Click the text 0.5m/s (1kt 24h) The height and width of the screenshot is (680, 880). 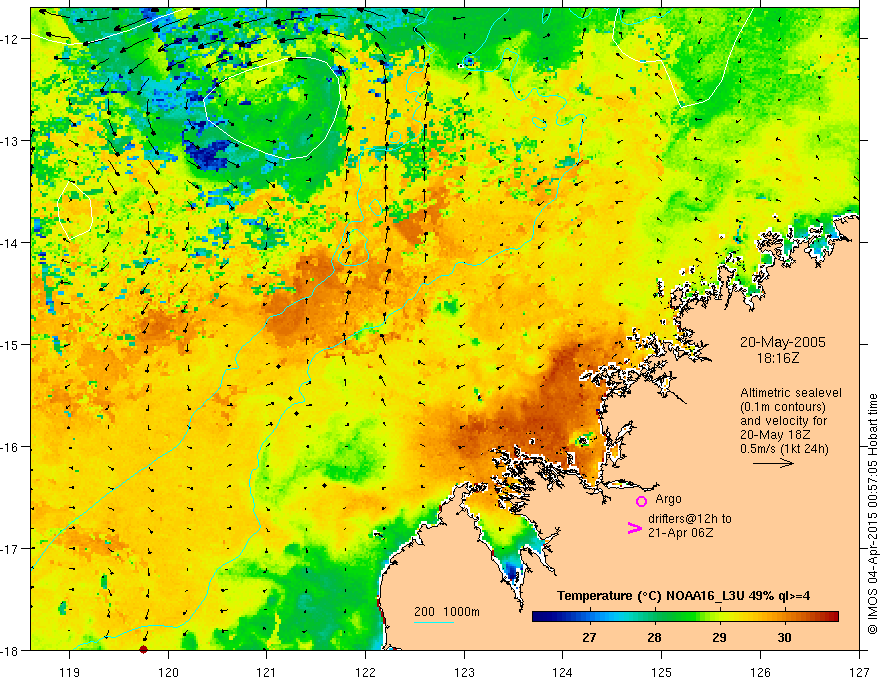[x=784, y=449]
